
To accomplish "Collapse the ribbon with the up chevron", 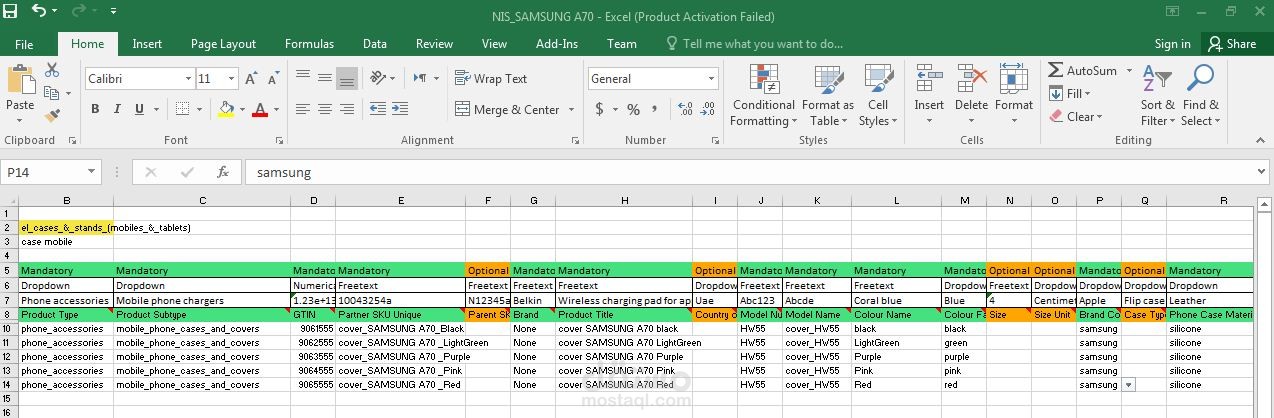I will [x=1261, y=141].
